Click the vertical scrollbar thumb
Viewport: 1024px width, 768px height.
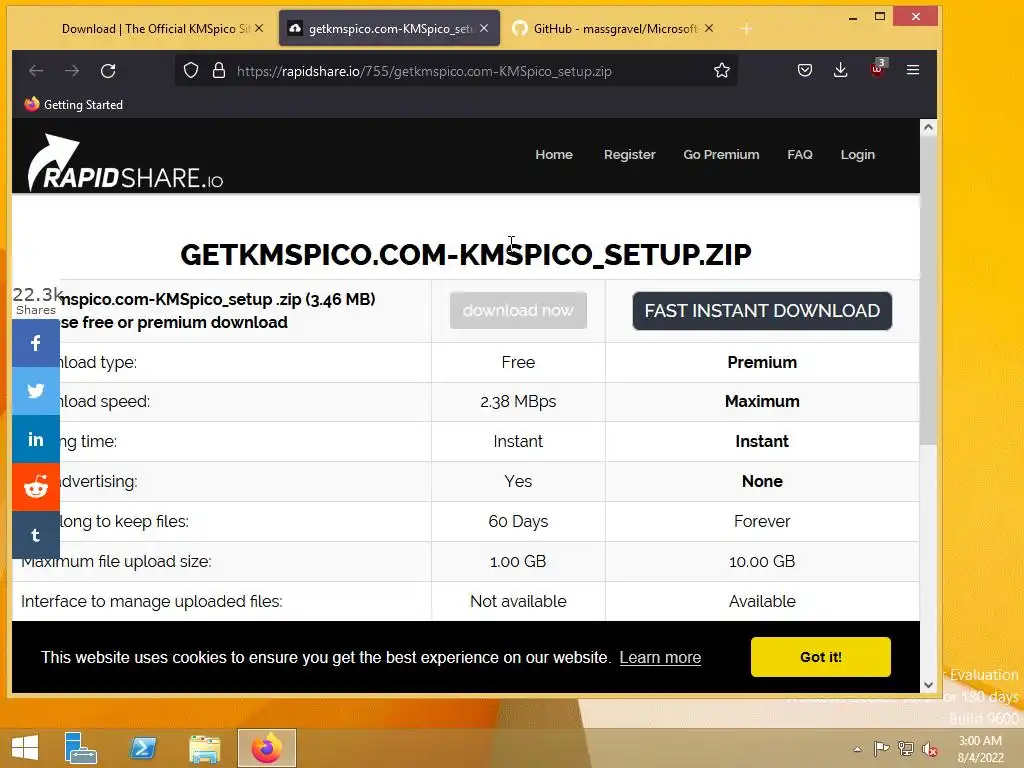click(x=928, y=291)
